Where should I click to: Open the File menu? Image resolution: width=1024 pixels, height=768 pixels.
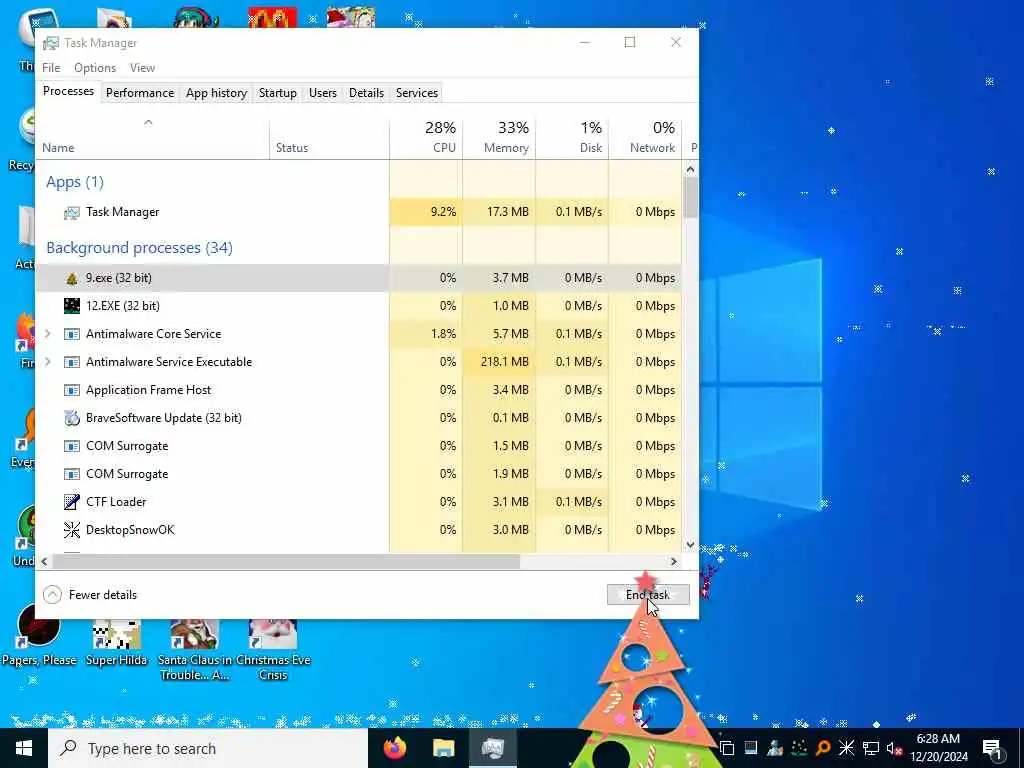pyautogui.click(x=51, y=68)
